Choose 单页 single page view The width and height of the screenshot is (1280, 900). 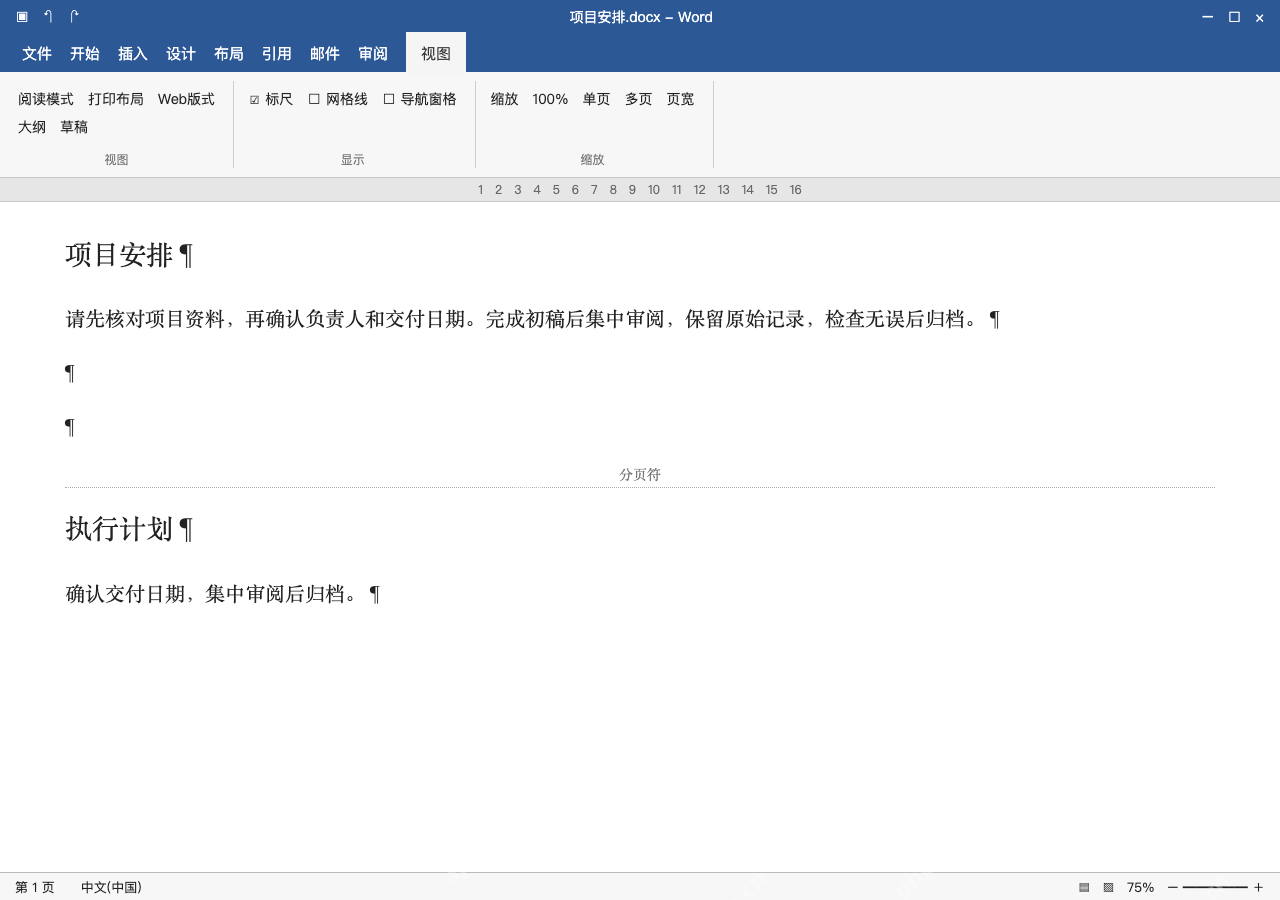[597, 99]
